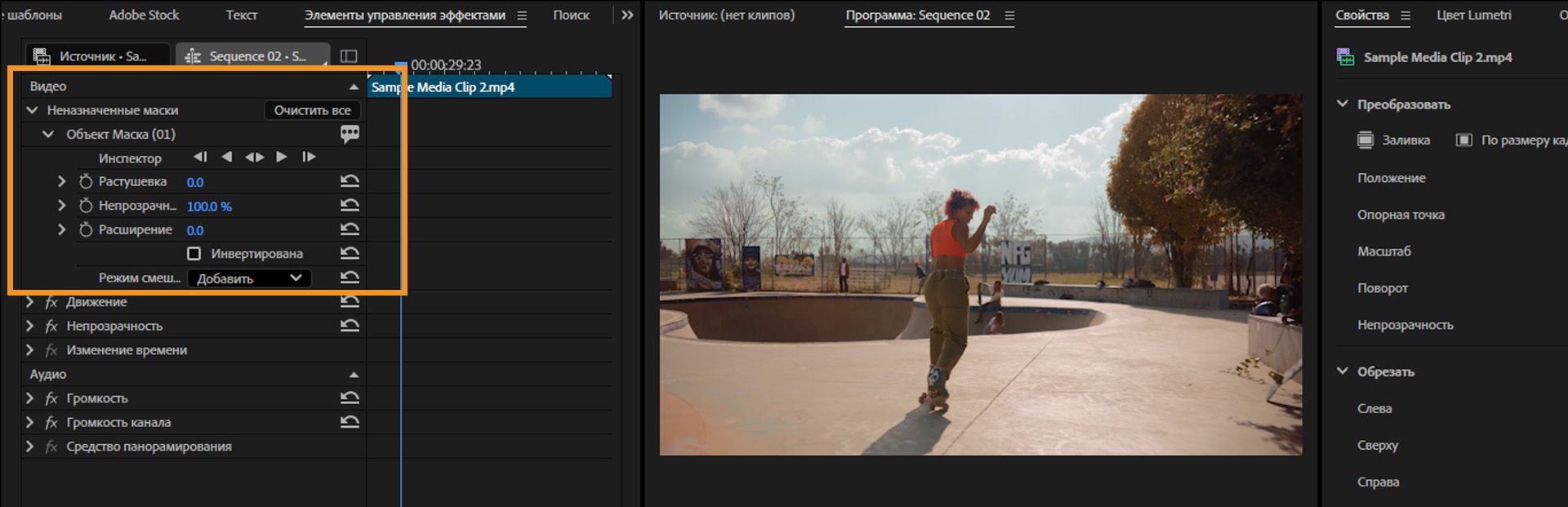The height and width of the screenshot is (507, 1568).
Task: Click the Заливка icon in Преобразовать
Action: click(1365, 140)
